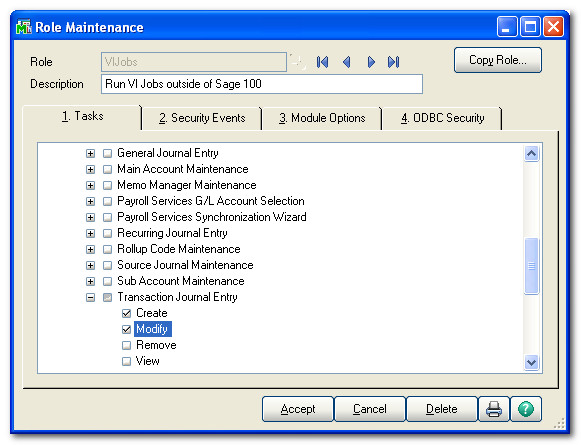Check the View permission checkbox
The width and height of the screenshot is (581, 445).
[126, 361]
